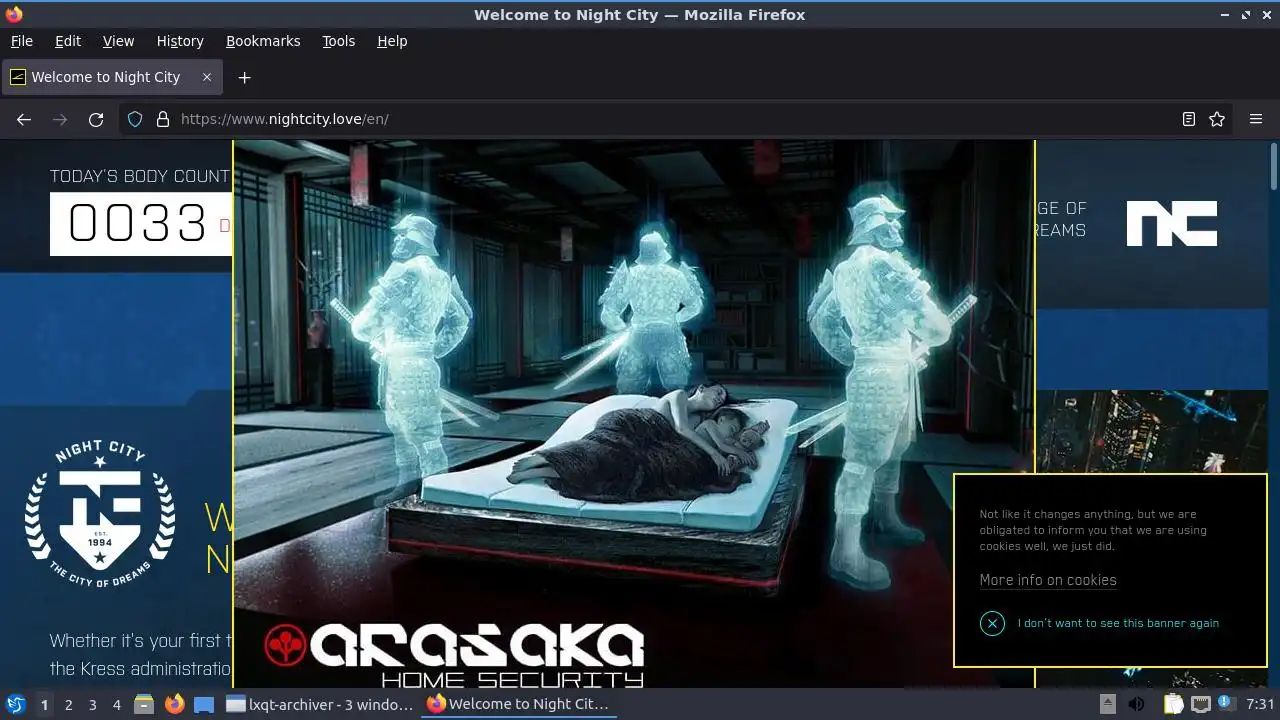
Task: Click the page's vertical scrollbar thumb
Action: (1274, 166)
